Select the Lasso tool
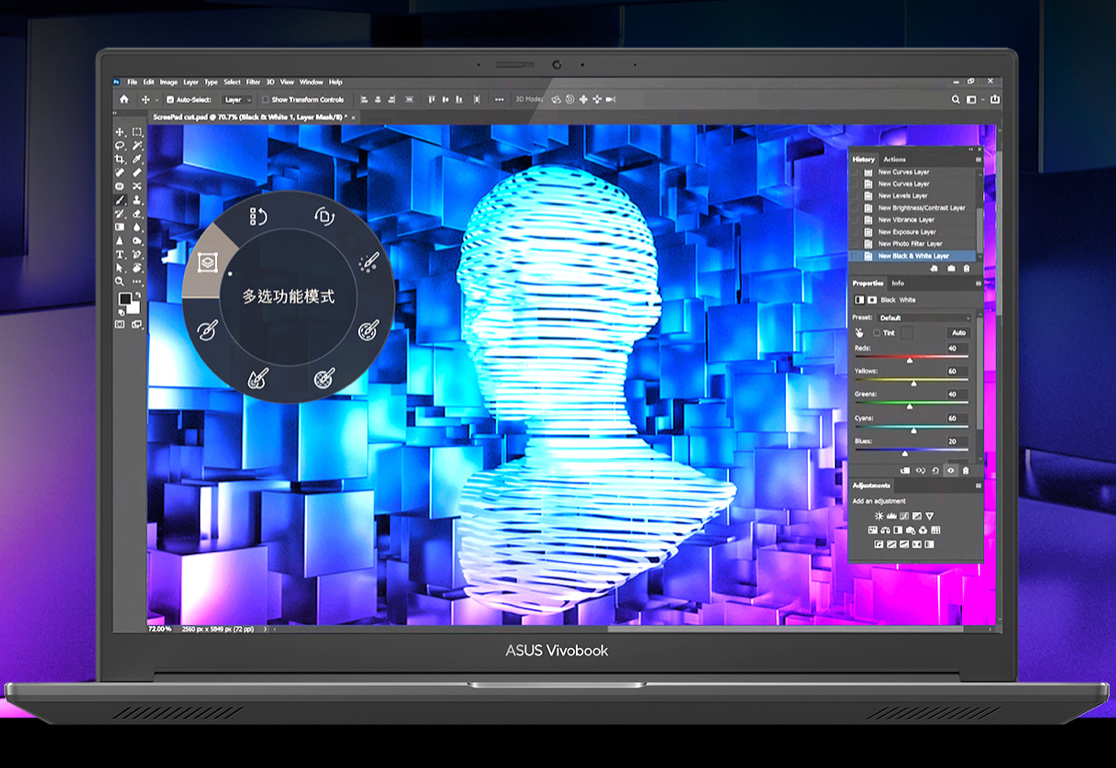This screenshot has width=1116, height=768. [x=120, y=146]
